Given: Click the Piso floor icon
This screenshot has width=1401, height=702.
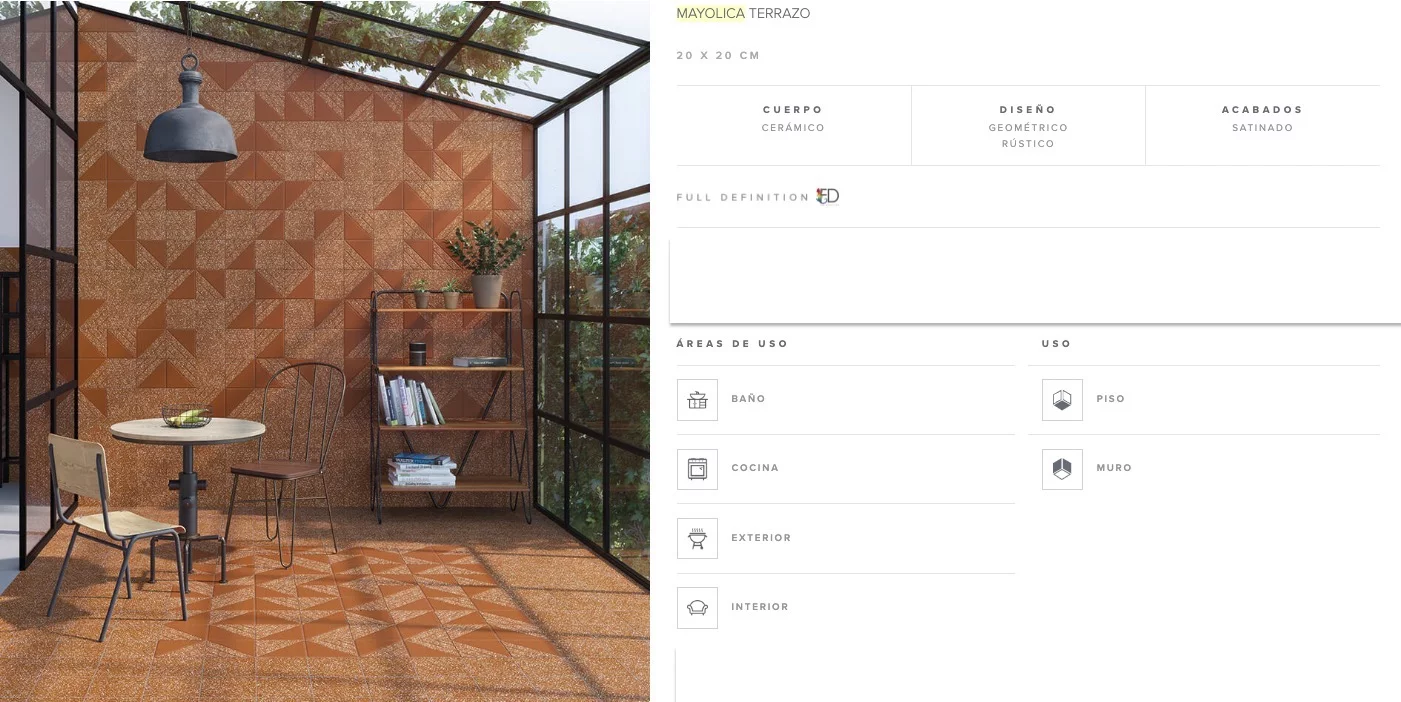Looking at the screenshot, I should click(1062, 399).
